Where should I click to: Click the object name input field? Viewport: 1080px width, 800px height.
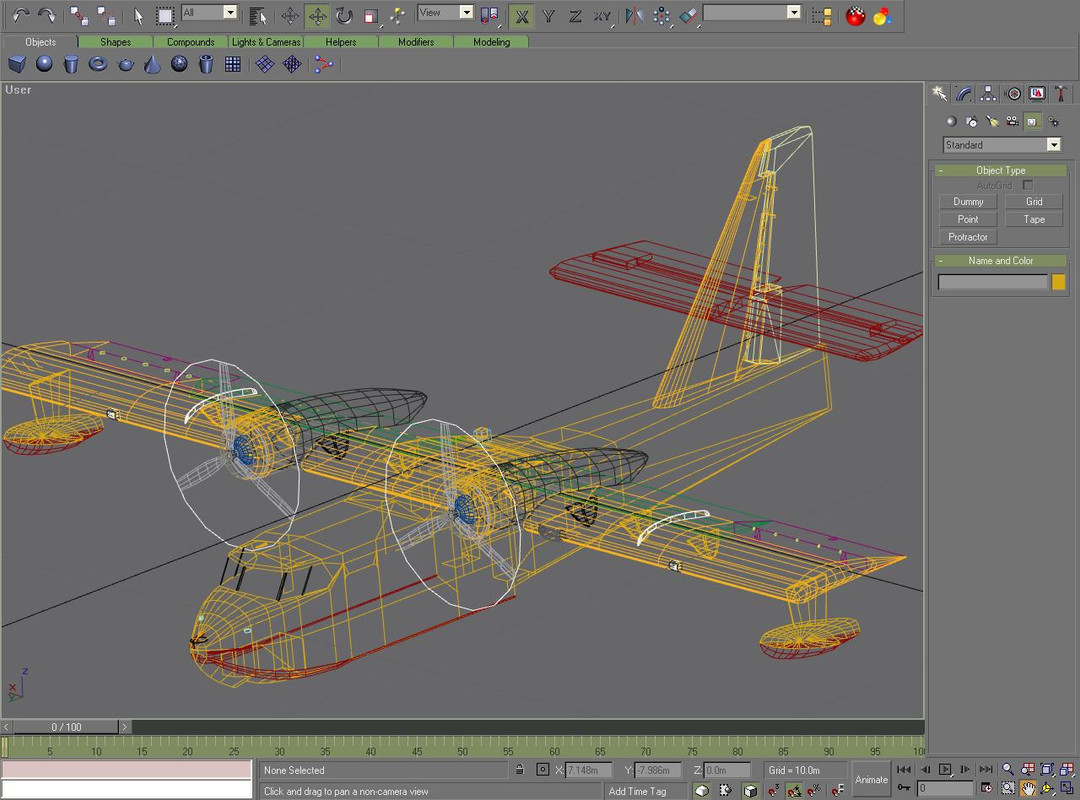click(x=993, y=281)
